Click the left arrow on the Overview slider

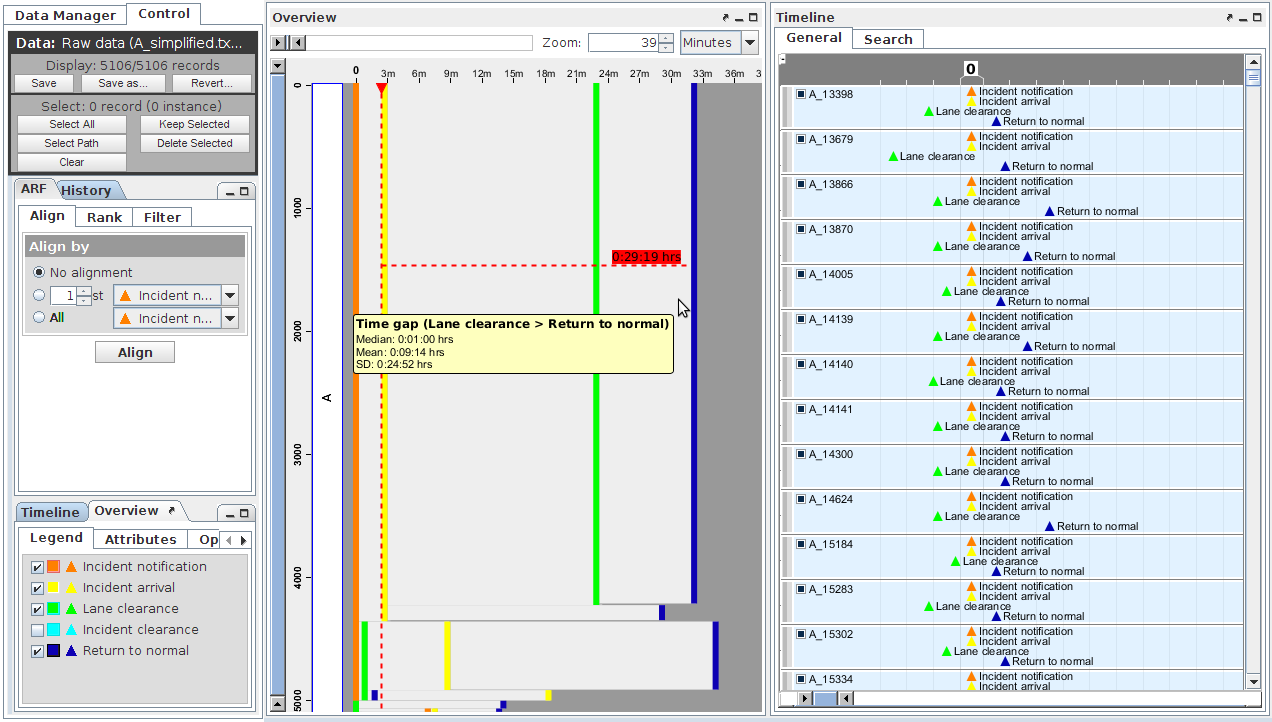pyautogui.click(x=297, y=43)
